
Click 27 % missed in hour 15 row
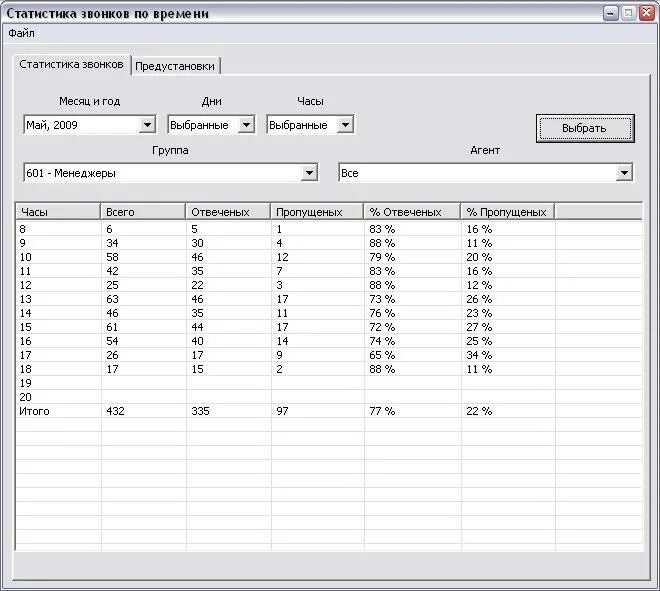(479, 327)
